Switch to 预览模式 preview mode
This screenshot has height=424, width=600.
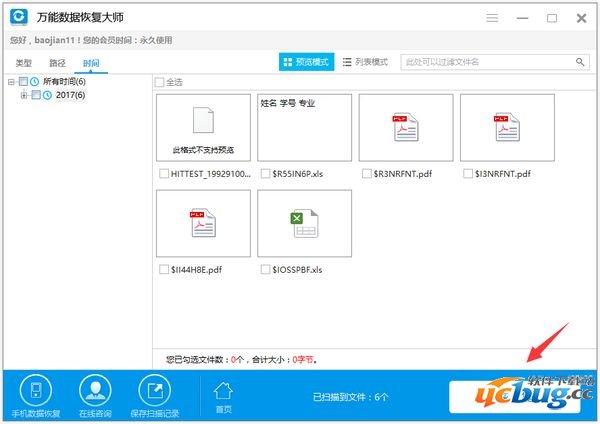pos(307,62)
